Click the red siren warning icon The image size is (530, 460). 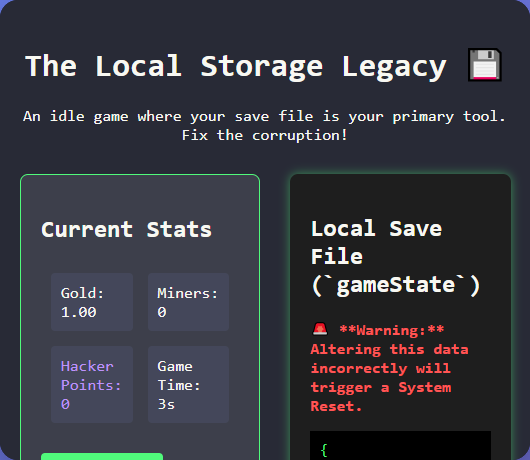tap(320, 329)
